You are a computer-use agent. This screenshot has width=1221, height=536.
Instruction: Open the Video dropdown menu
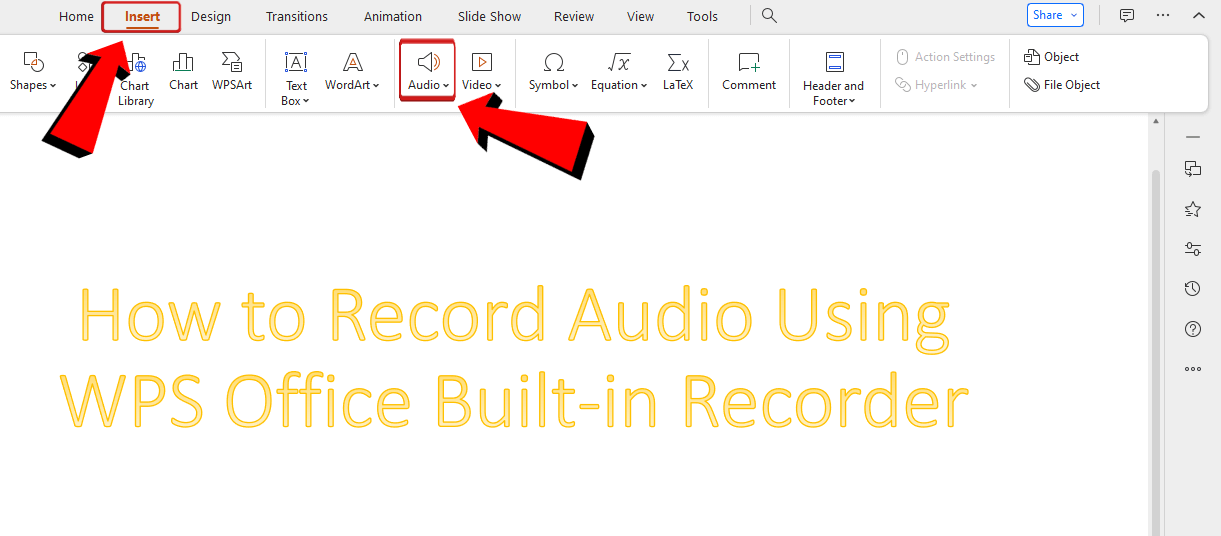[481, 72]
